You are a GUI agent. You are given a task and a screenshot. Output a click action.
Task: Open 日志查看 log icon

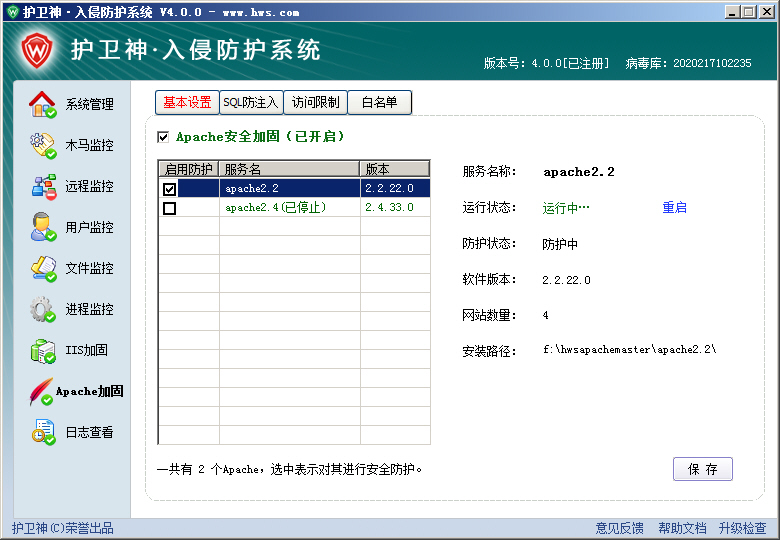(43, 432)
